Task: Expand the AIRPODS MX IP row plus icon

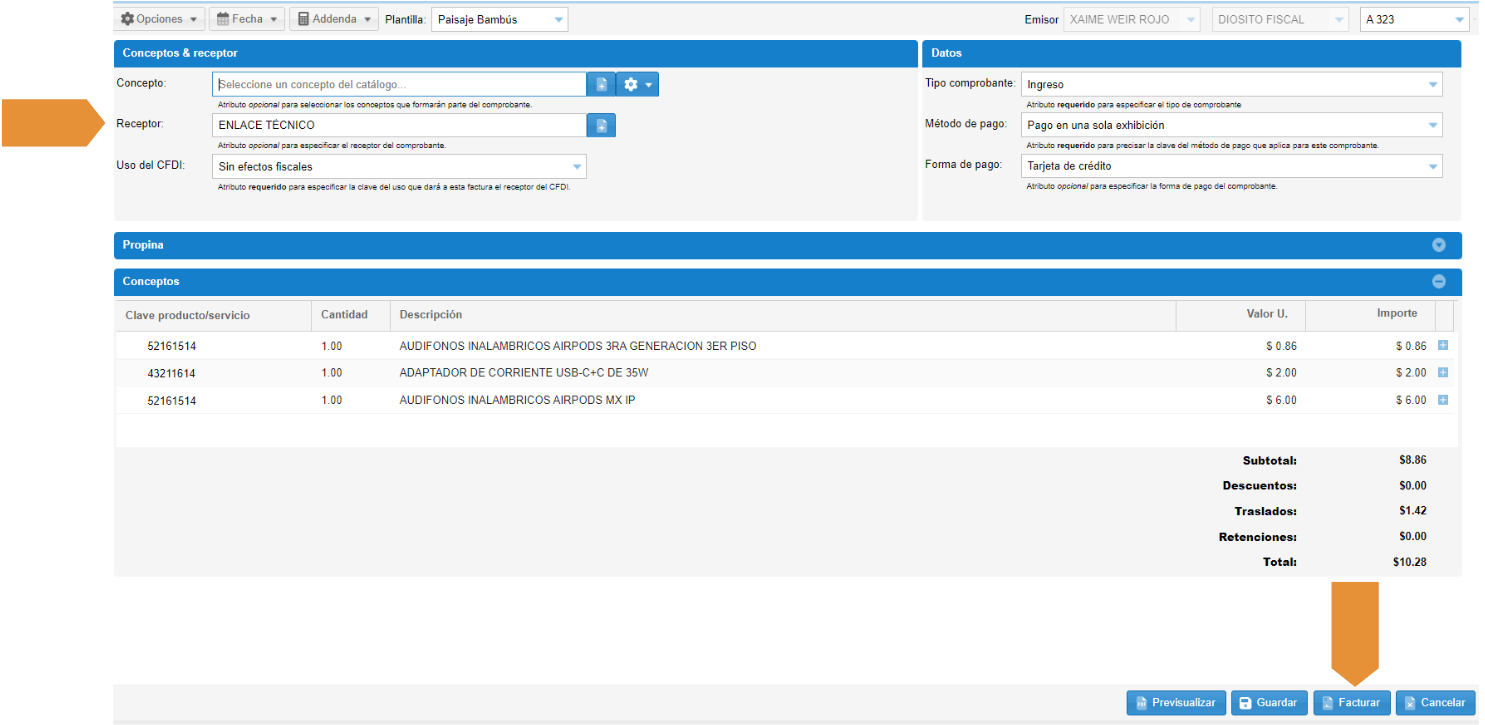Action: pos(1443,400)
